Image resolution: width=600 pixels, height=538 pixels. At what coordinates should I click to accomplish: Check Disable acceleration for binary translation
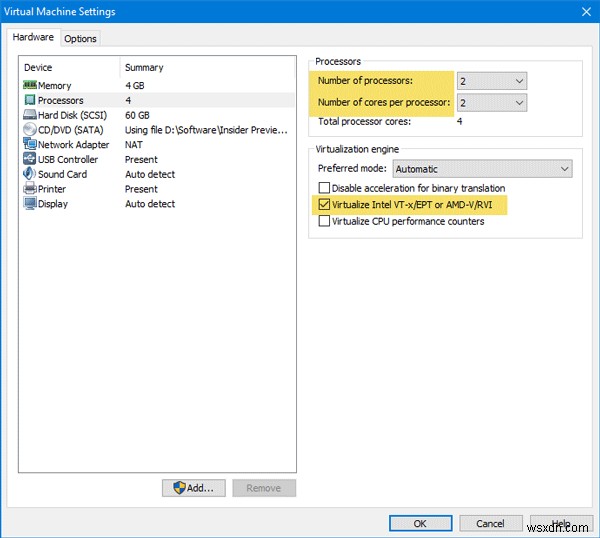point(324,188)
